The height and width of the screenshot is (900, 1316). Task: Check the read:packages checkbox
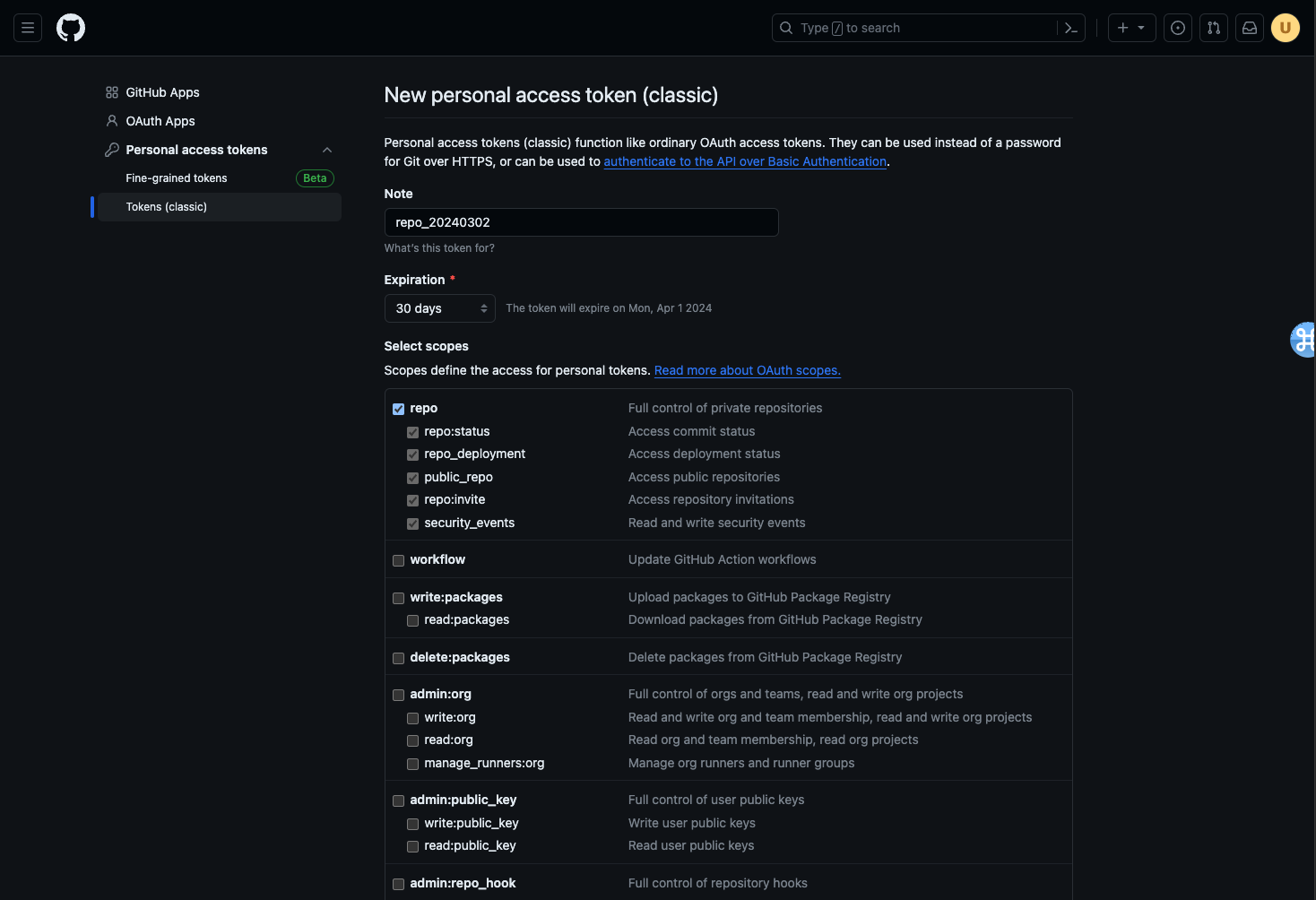[x=412, y=620]
